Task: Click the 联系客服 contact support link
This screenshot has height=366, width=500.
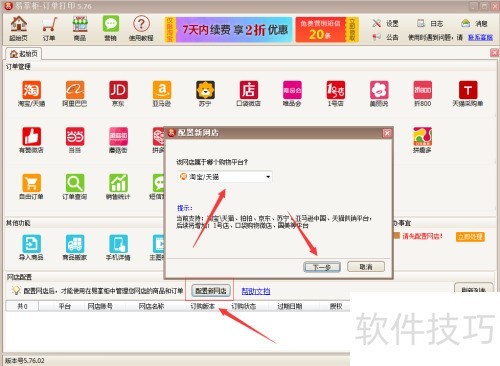Action: point(480,37)
